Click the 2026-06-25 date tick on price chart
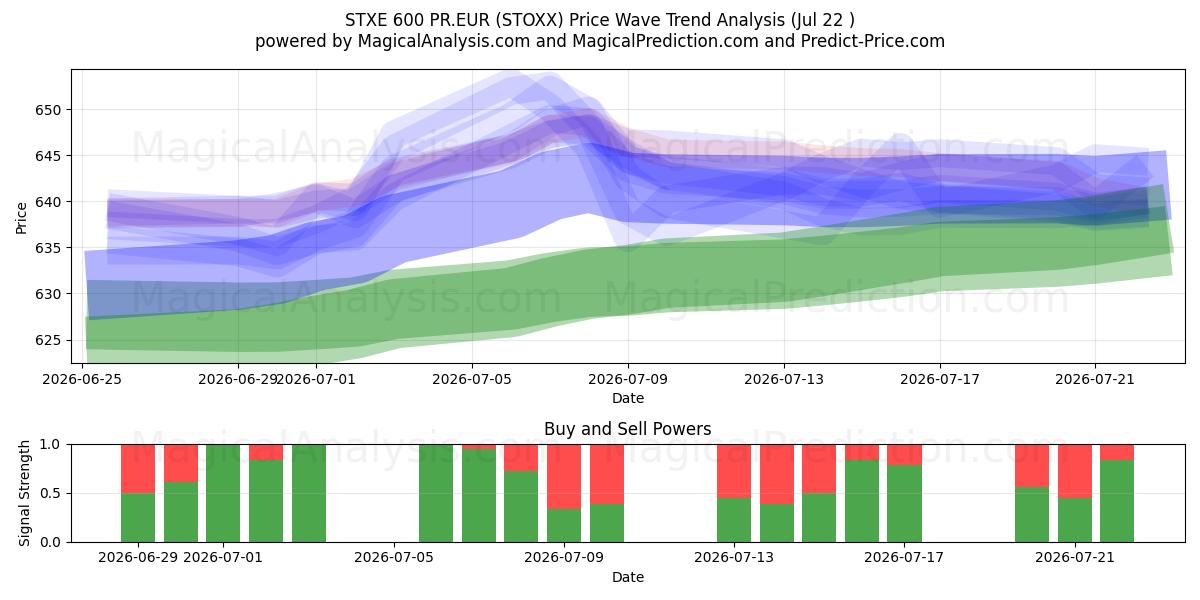The width and height of the screenshot is (1200, 600). click(x=83, y=379)
